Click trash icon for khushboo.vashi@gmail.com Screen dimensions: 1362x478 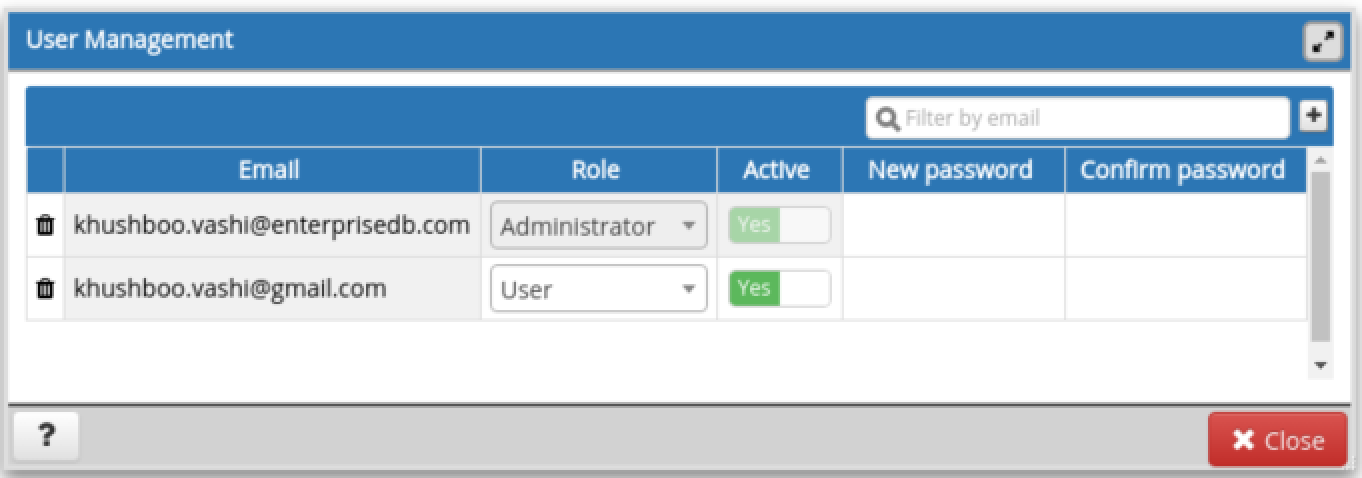tap(45, 289)
